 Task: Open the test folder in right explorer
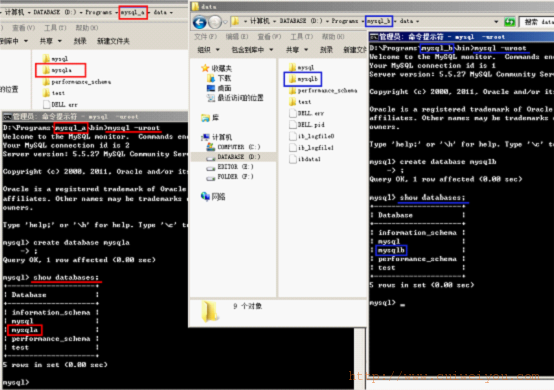(x=300, y=102)
